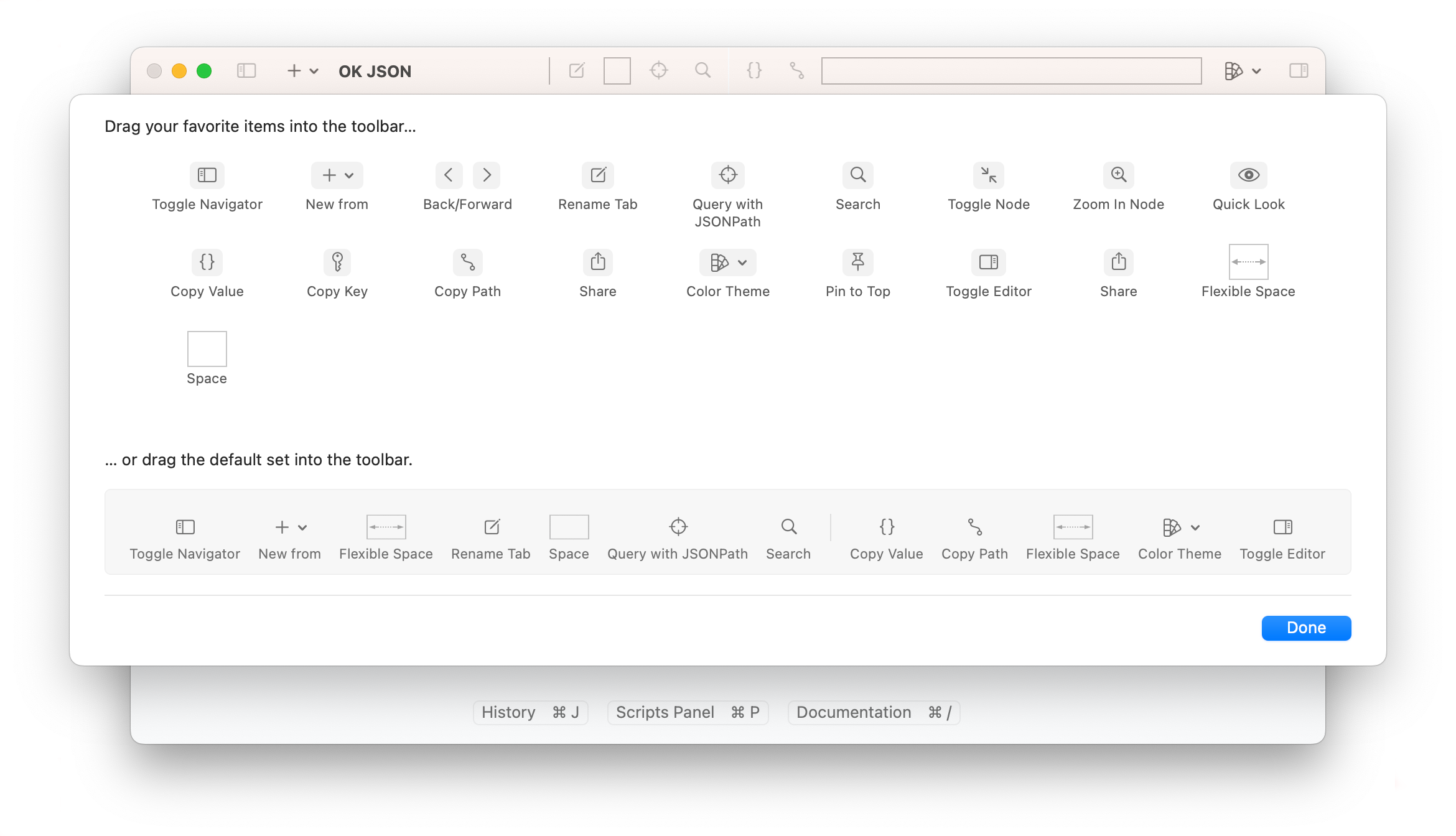The width and height of the screenshot is (1456, 836).
Task: Open the Documentation shortcut link
Action: 873,712
